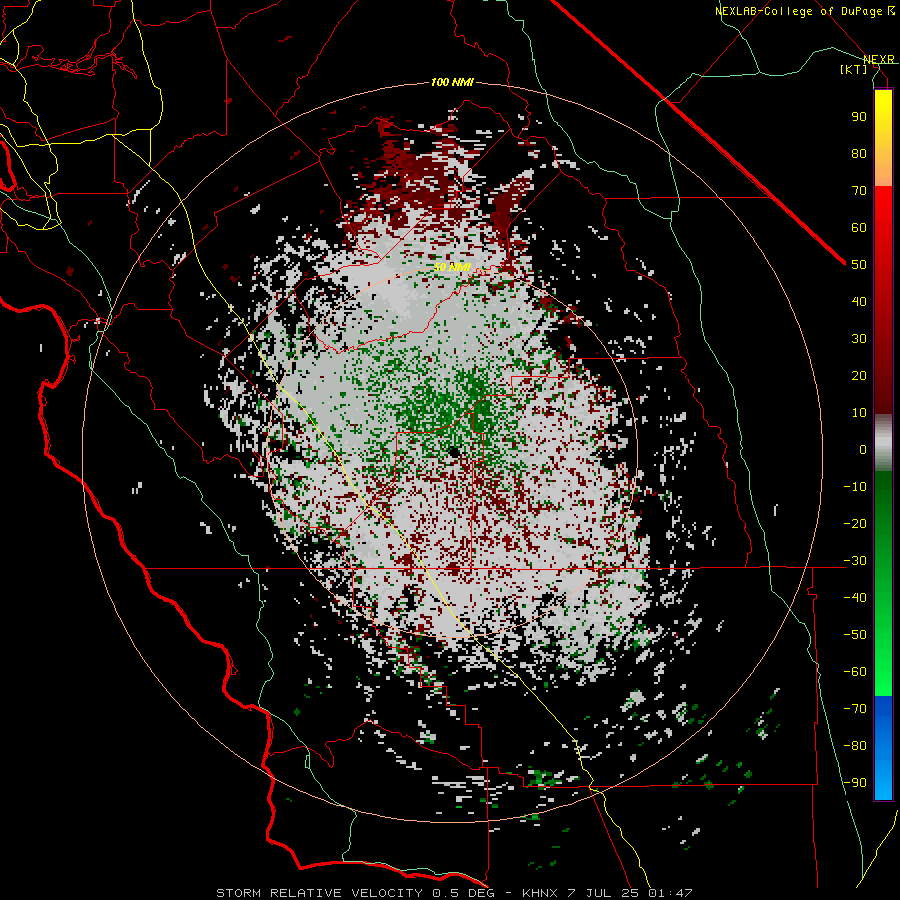This screenshot has height=900, width=900.
Task: Click the -70 value on the velocity scale
Action: 855,709
